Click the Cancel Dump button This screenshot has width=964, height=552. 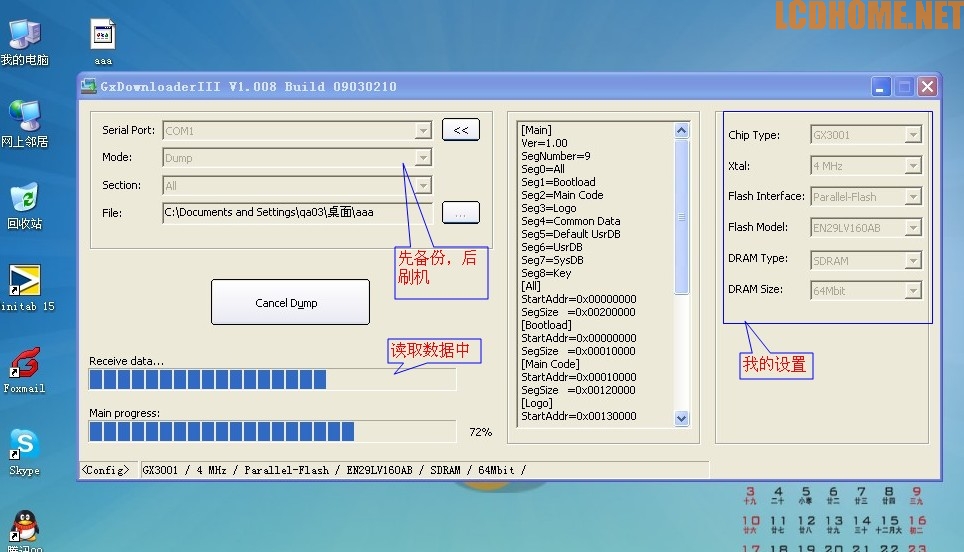click(x=290, y=302)
